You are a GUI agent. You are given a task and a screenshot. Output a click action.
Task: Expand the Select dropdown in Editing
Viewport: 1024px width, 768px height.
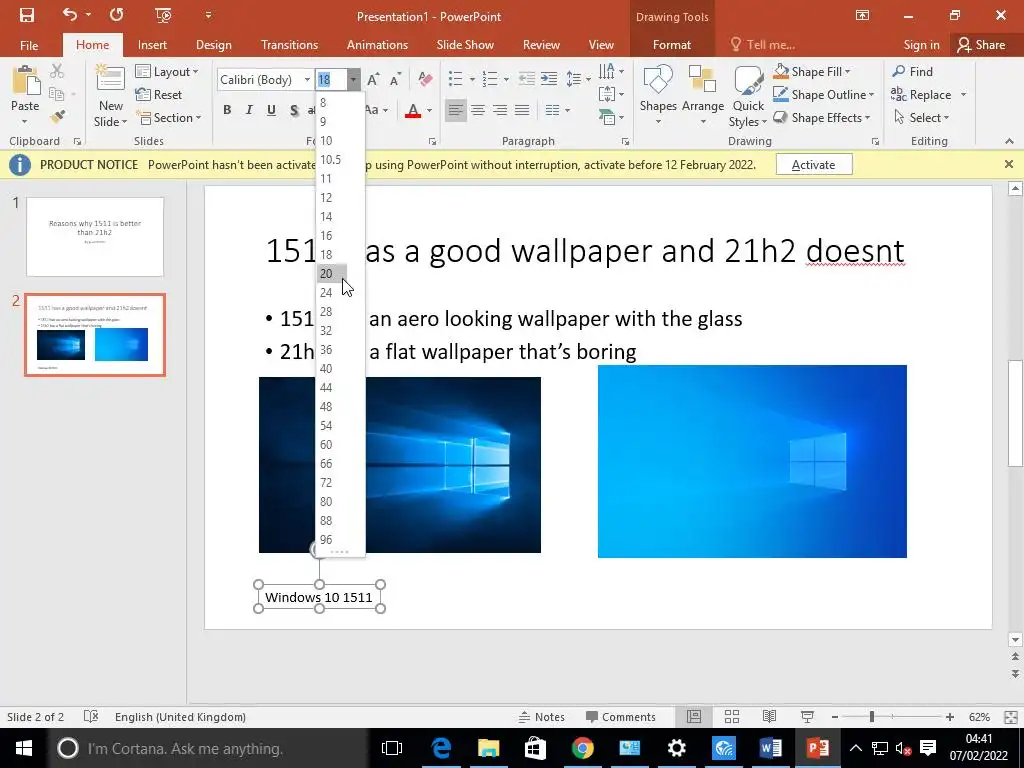[x=921, y=118]
